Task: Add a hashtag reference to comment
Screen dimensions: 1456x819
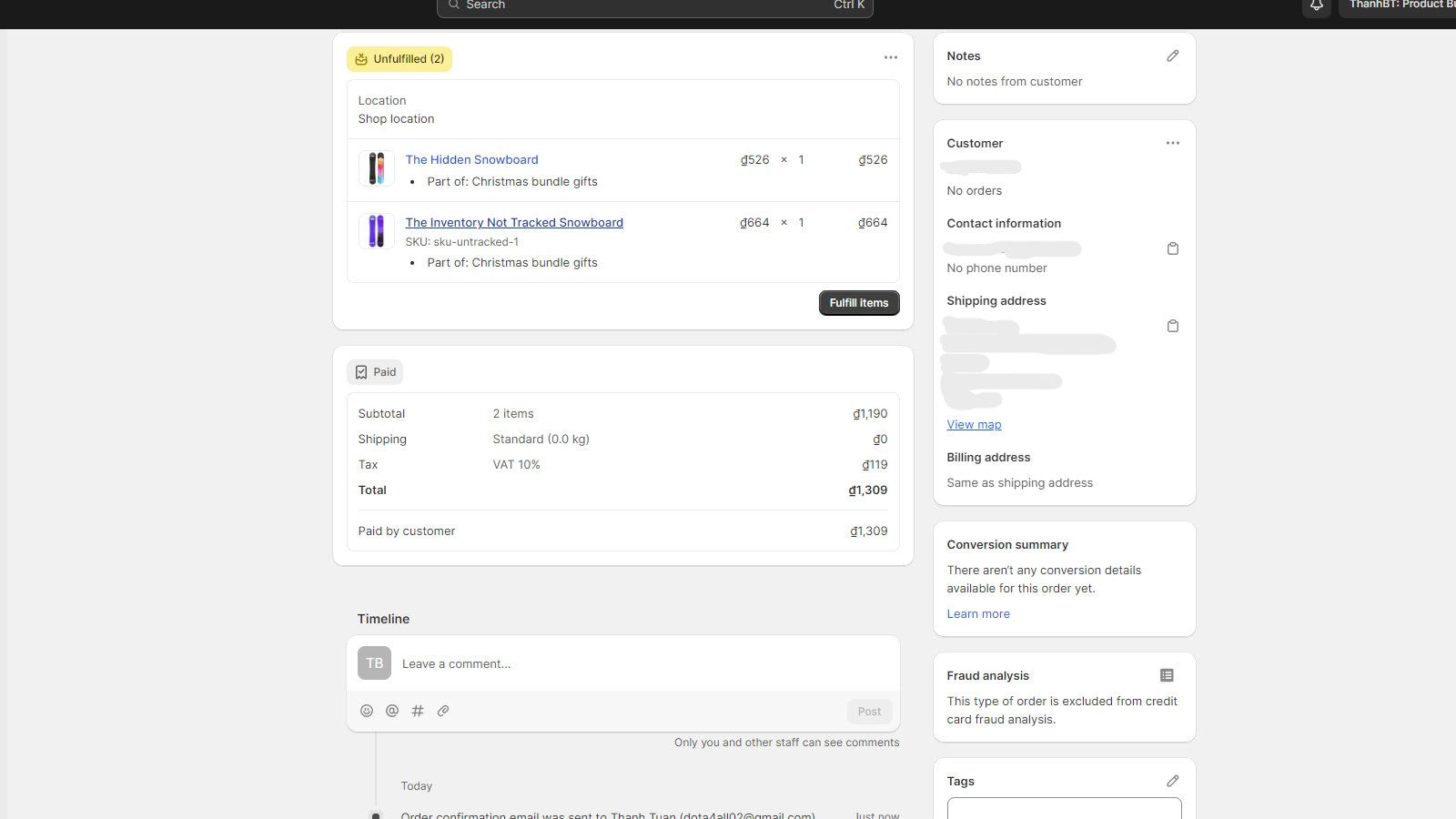Action: [418, 711]
